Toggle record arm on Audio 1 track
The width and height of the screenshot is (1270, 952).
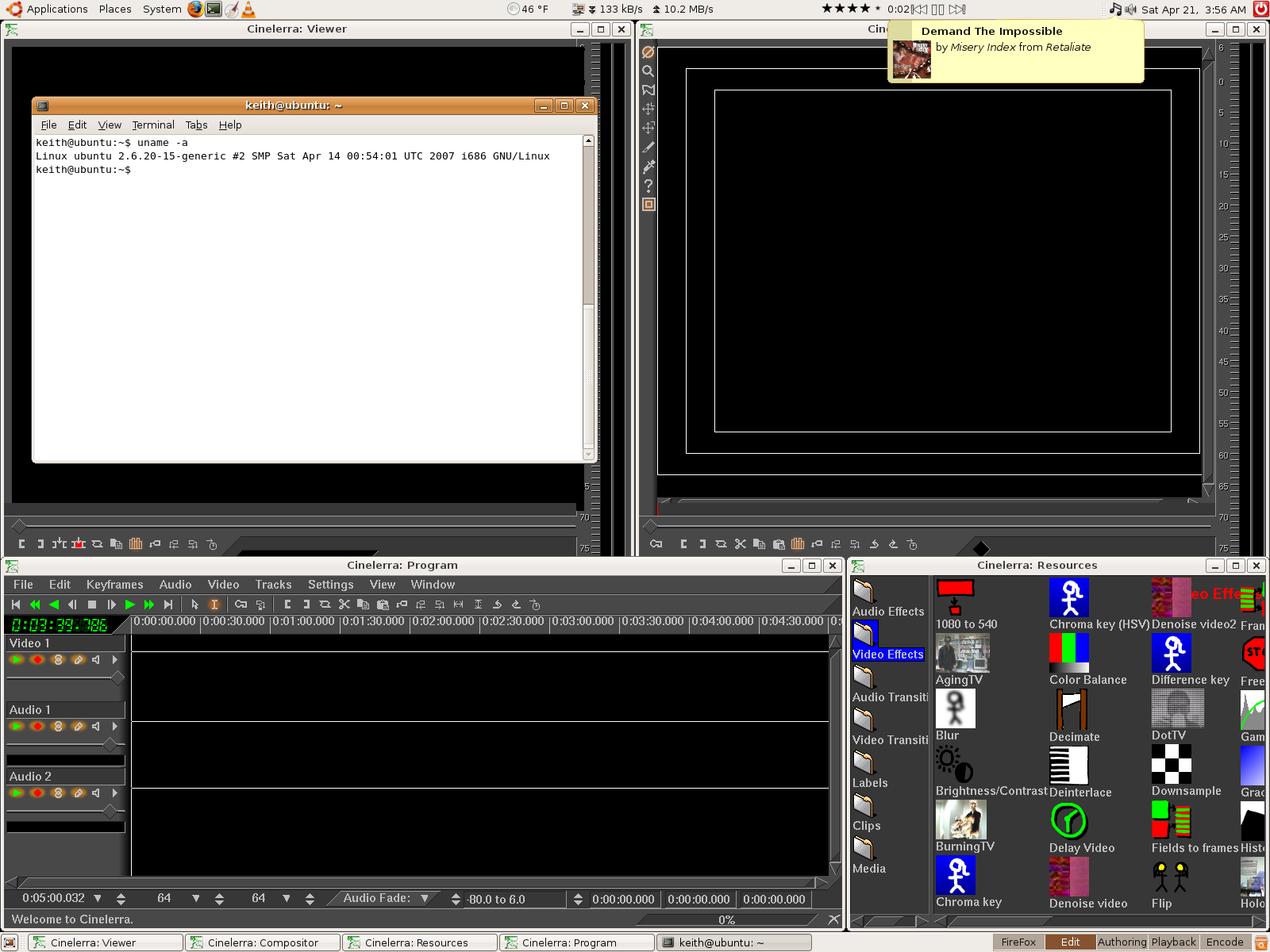click(37, 727)
